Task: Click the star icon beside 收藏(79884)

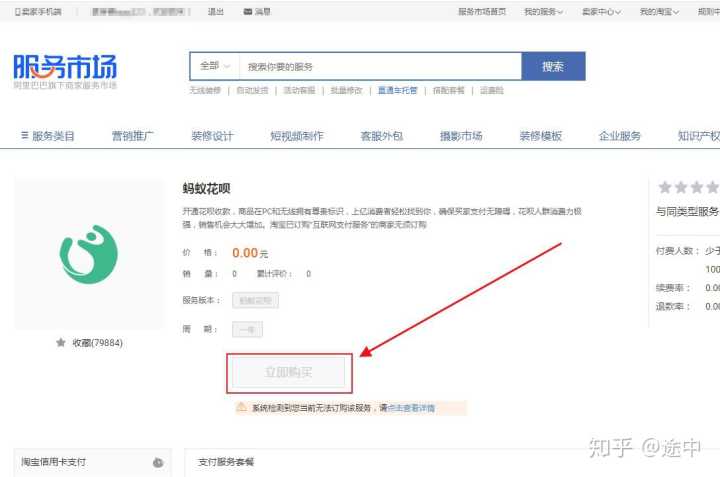Action: (x=61, y=342)
